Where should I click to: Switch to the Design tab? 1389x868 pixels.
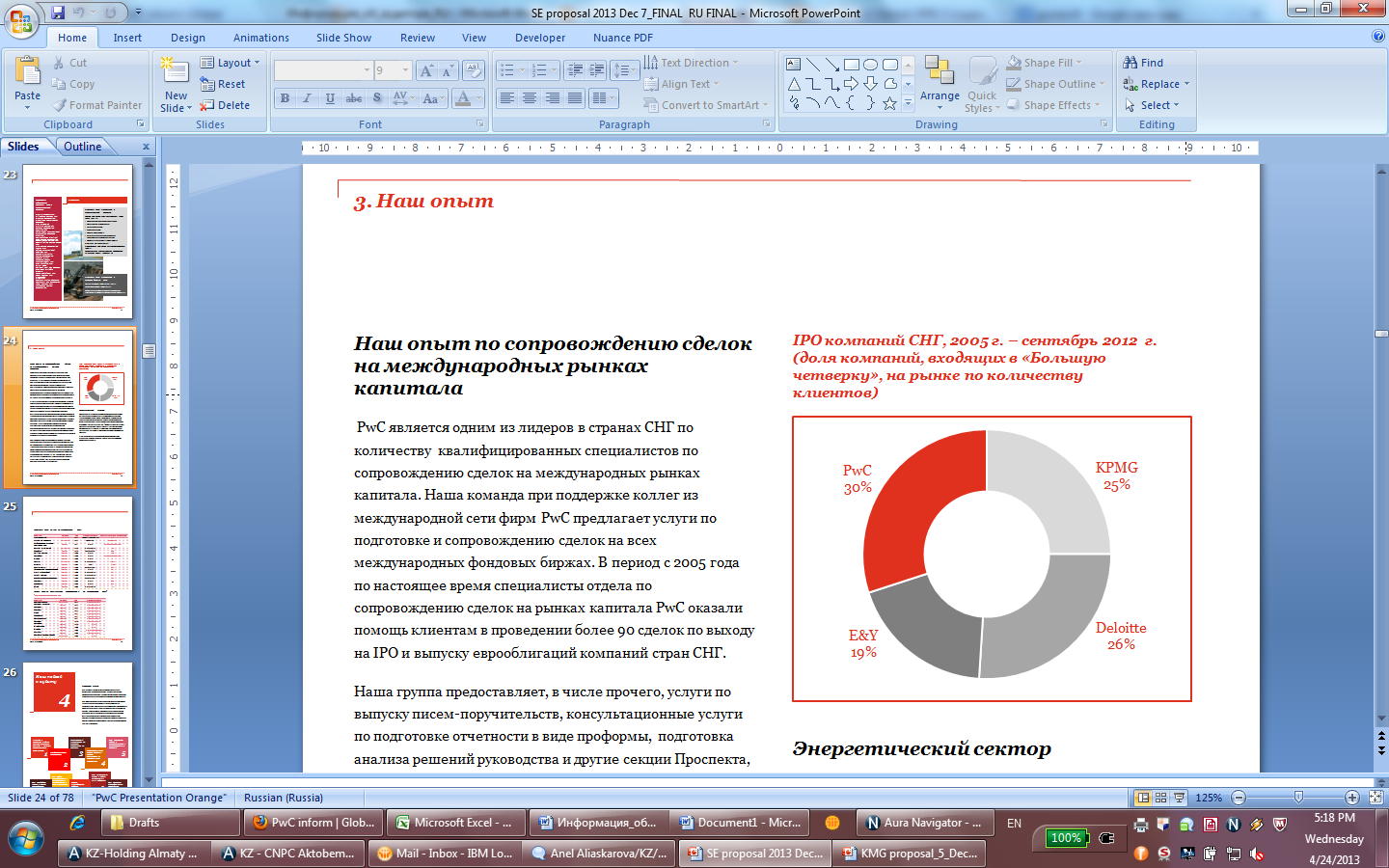tap(188, 38)
